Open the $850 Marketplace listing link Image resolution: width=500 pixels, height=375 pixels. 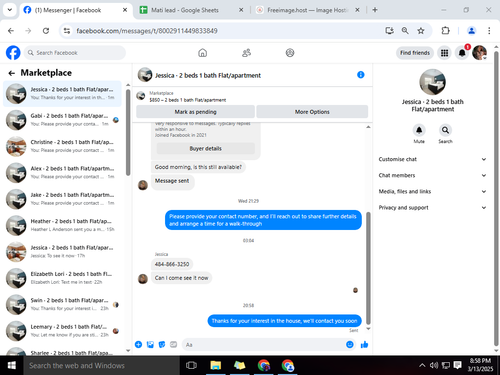pos(188,100)
